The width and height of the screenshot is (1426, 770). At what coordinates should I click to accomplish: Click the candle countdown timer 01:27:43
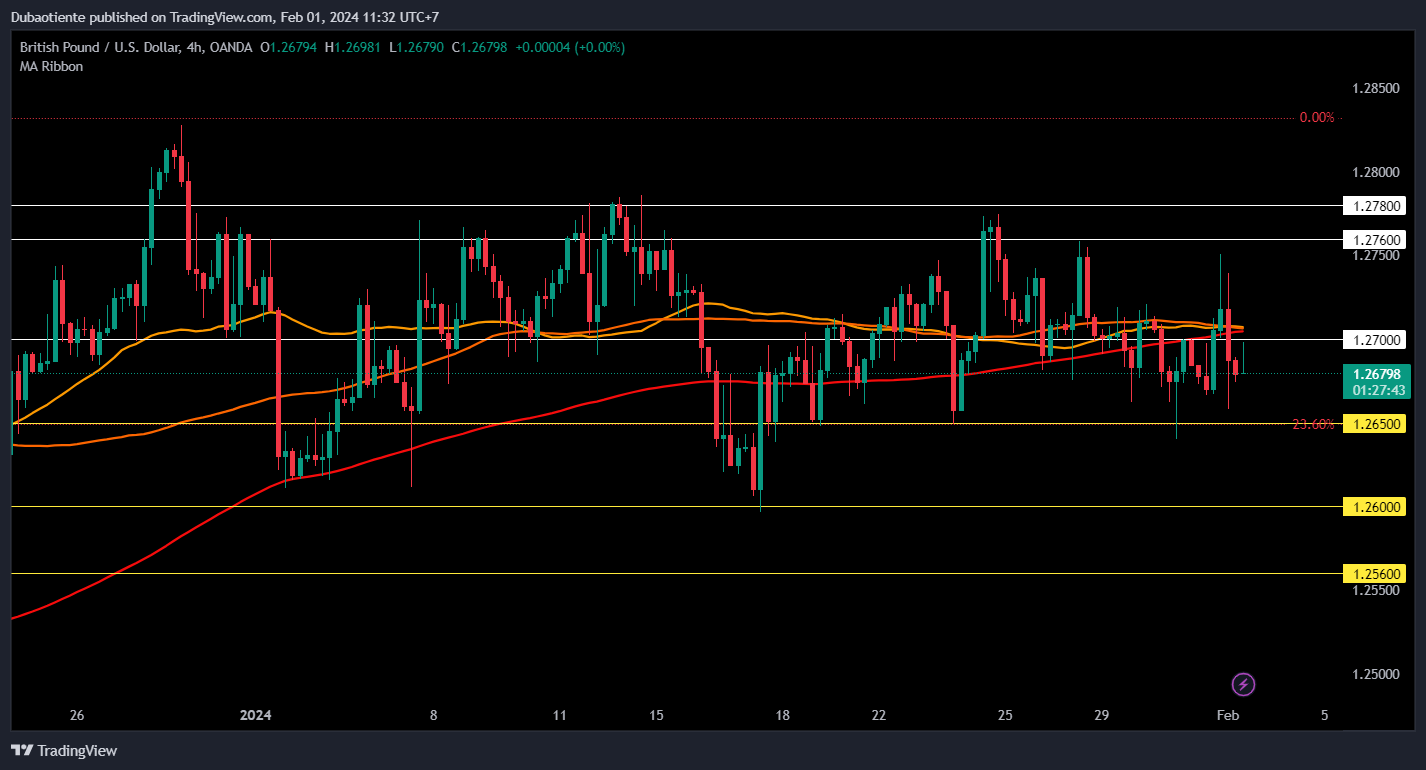tap(1377, 390)
